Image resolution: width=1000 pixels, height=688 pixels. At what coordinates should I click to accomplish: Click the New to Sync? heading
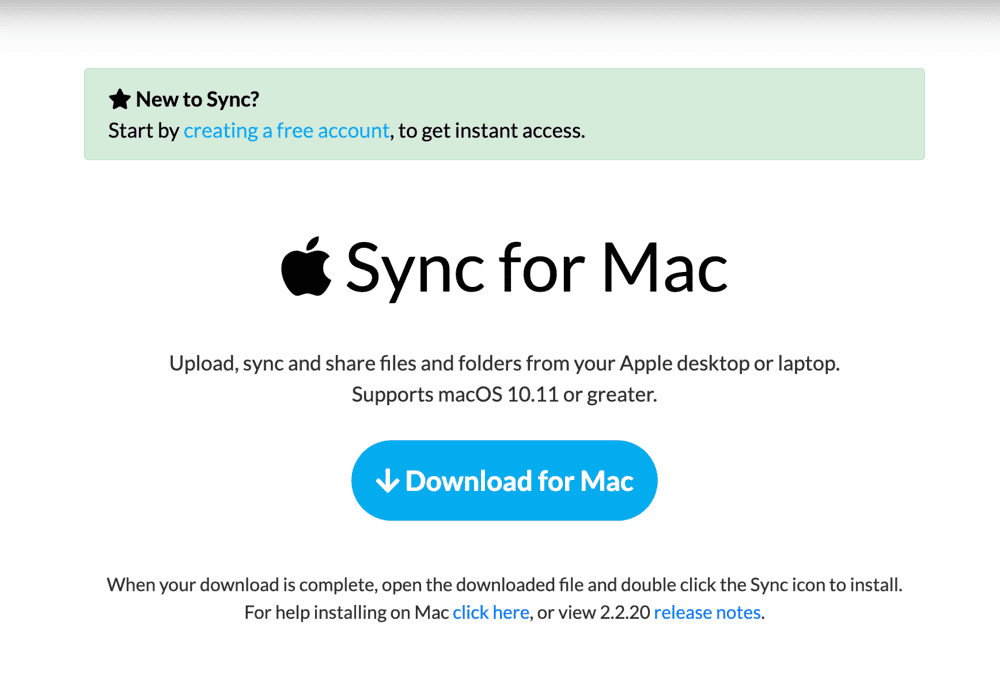click(x=197, y=99)
